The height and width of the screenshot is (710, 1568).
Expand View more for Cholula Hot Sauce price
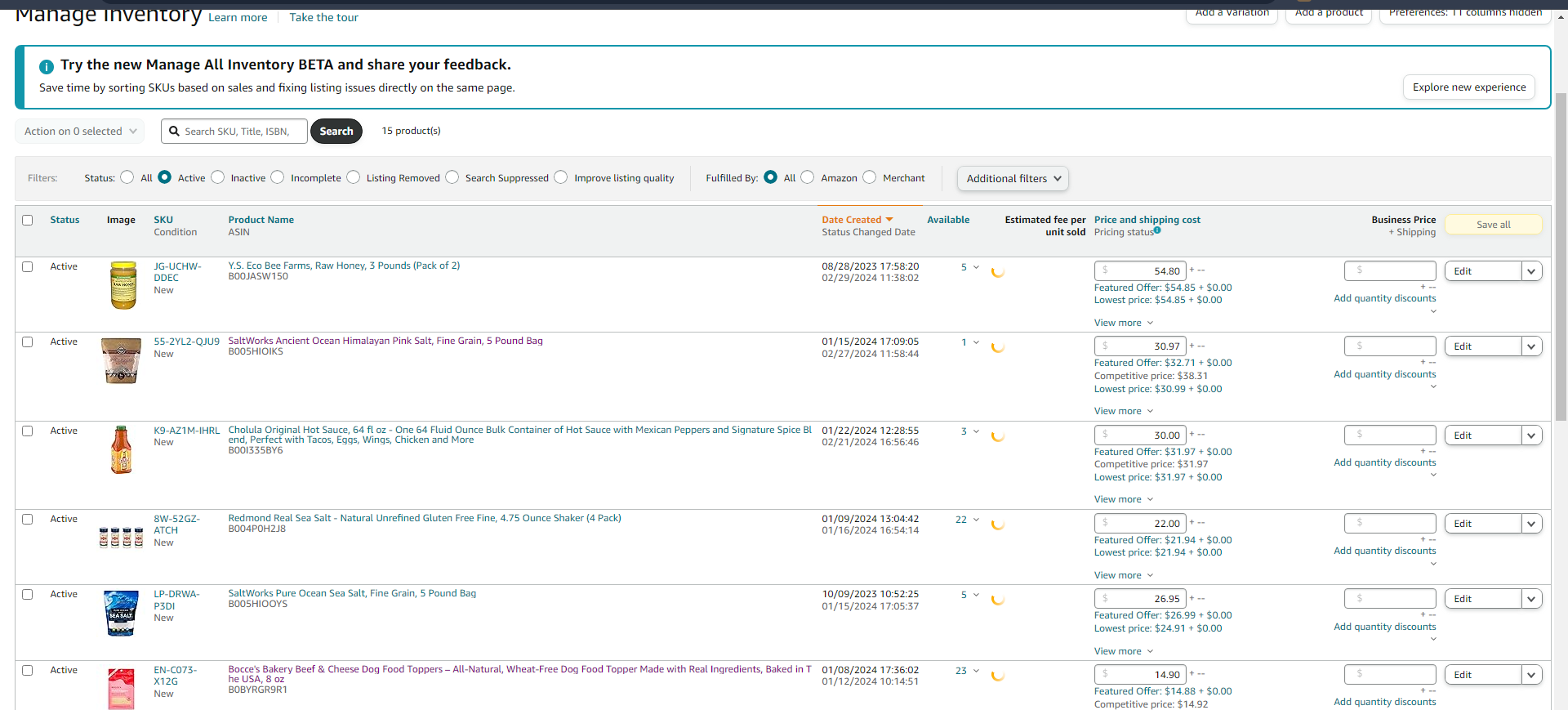tap(1124, 499)
